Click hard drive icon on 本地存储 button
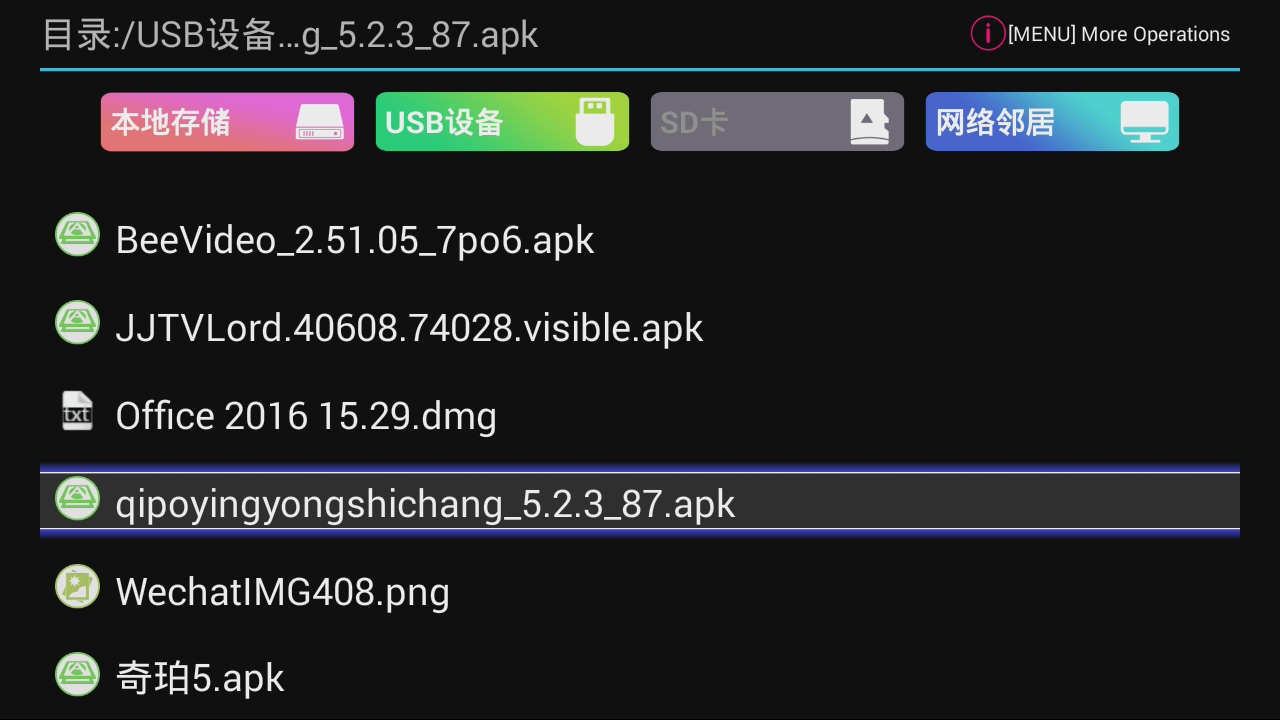Image resolution: width=1280 pixels, height=720 pixels. click(318, 123)
